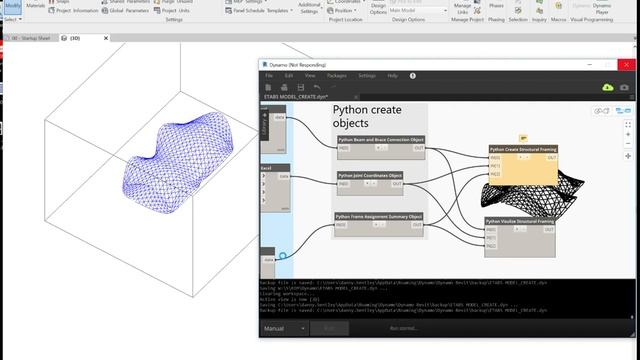Click the Python Visualize Structural Framing node header
Viewport: 640px width, 360px height.
[x=520, y=221]
